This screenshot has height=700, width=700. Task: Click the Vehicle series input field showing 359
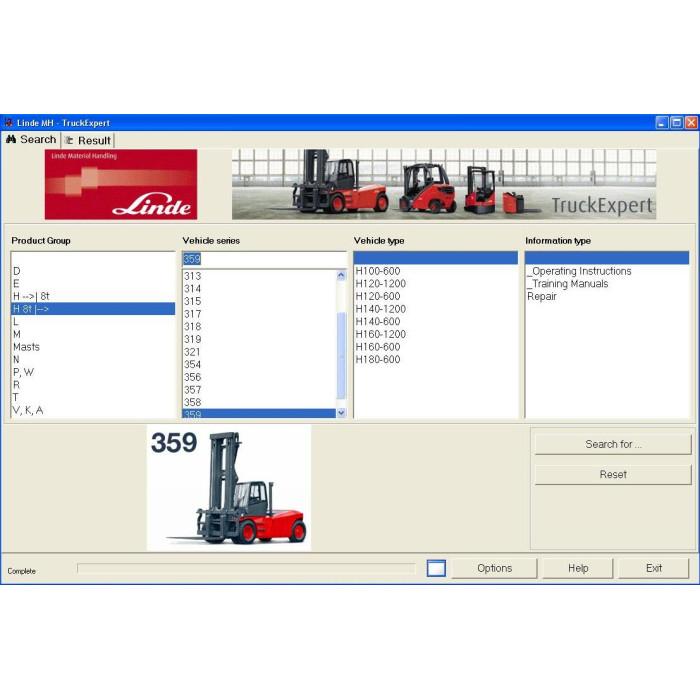click(264, 259)
